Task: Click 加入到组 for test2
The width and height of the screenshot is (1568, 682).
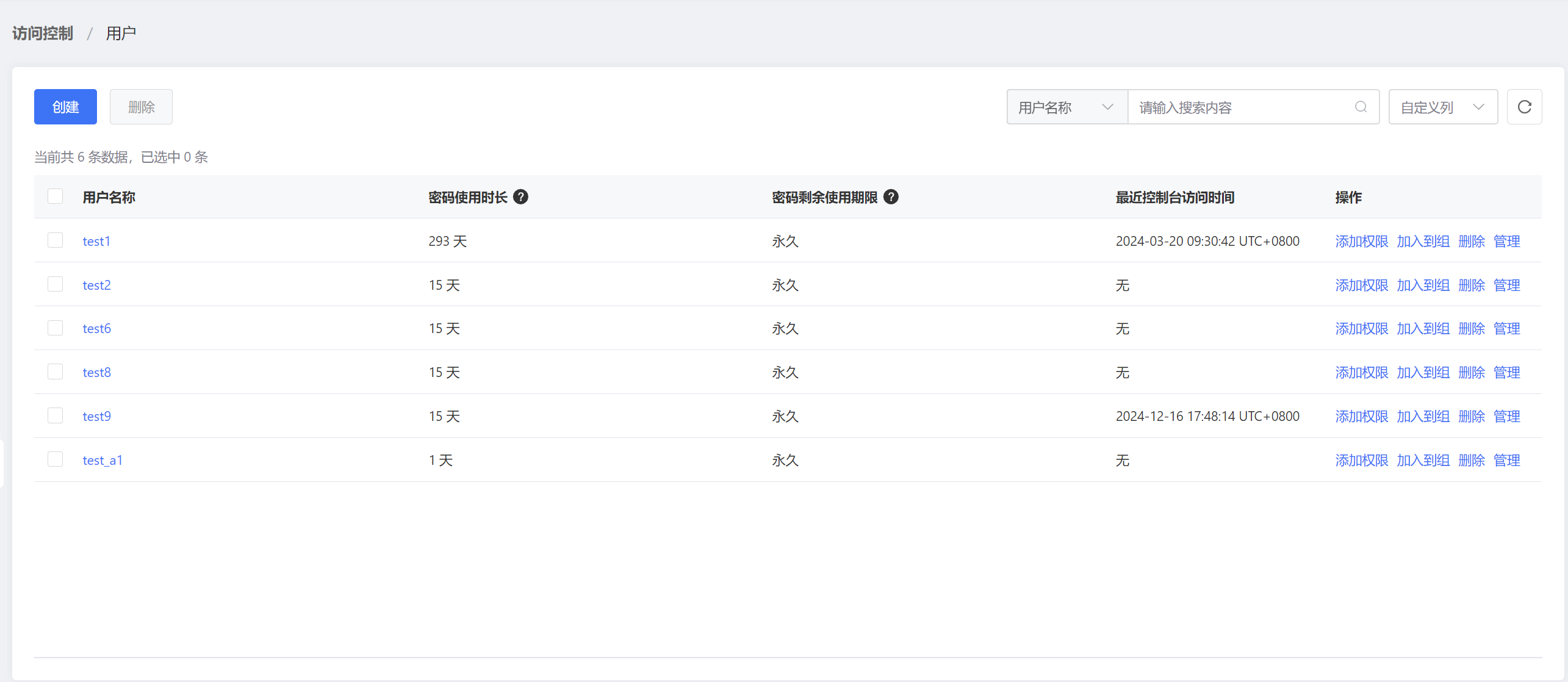Action: [1423, 285]
